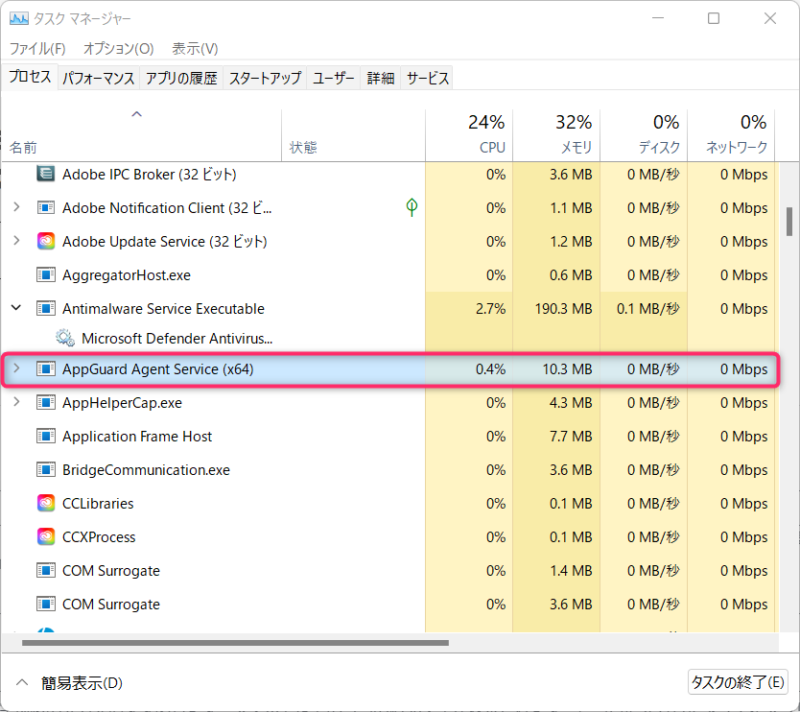Switch to the 詳細 tab
Image resolution: width=800 pixels, height=712 pixels.
(381, 78)
